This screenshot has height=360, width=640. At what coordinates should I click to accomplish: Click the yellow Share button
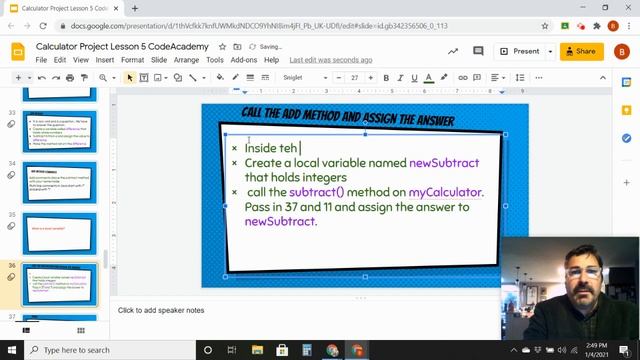point(582,51)
